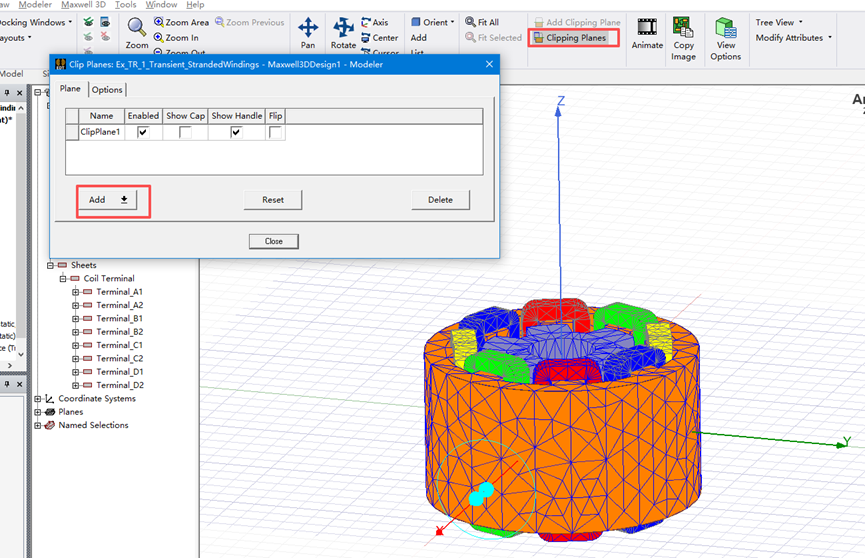Click the Coordinate Systems axes icon

pyautogui.click(x=50, y=398)
